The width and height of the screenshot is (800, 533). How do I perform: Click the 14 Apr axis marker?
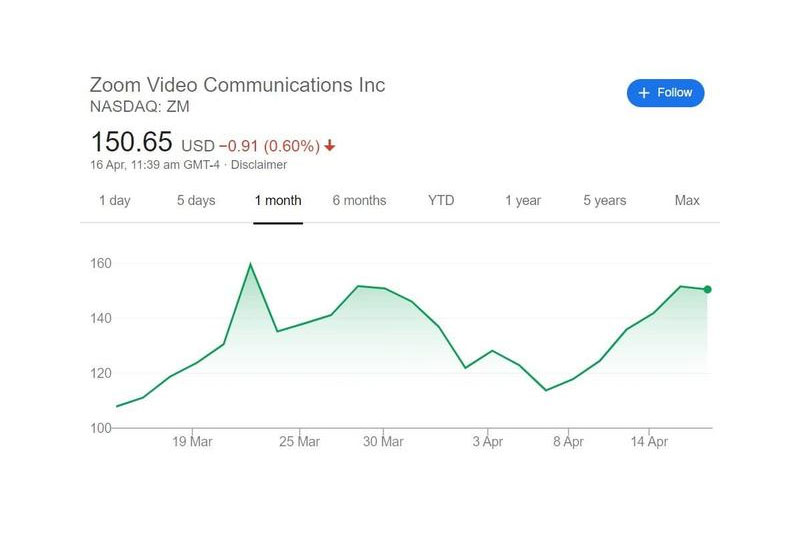[649, 441]
